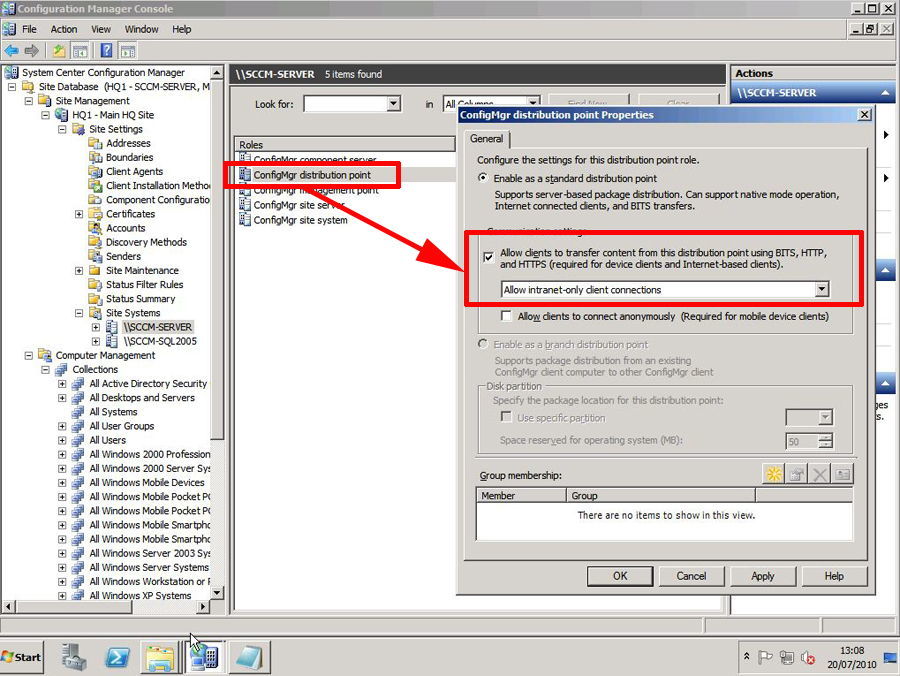Click Apply in the properties dialog

[x=763, y=576]
